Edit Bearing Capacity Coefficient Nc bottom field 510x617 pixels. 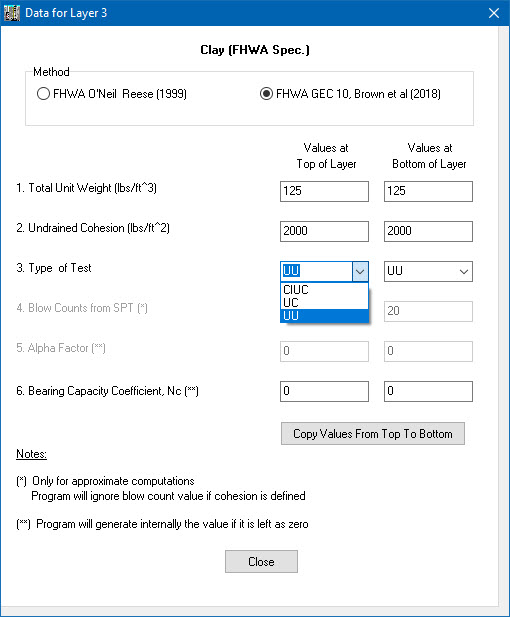pyautogui.click(x=428, y=391)
